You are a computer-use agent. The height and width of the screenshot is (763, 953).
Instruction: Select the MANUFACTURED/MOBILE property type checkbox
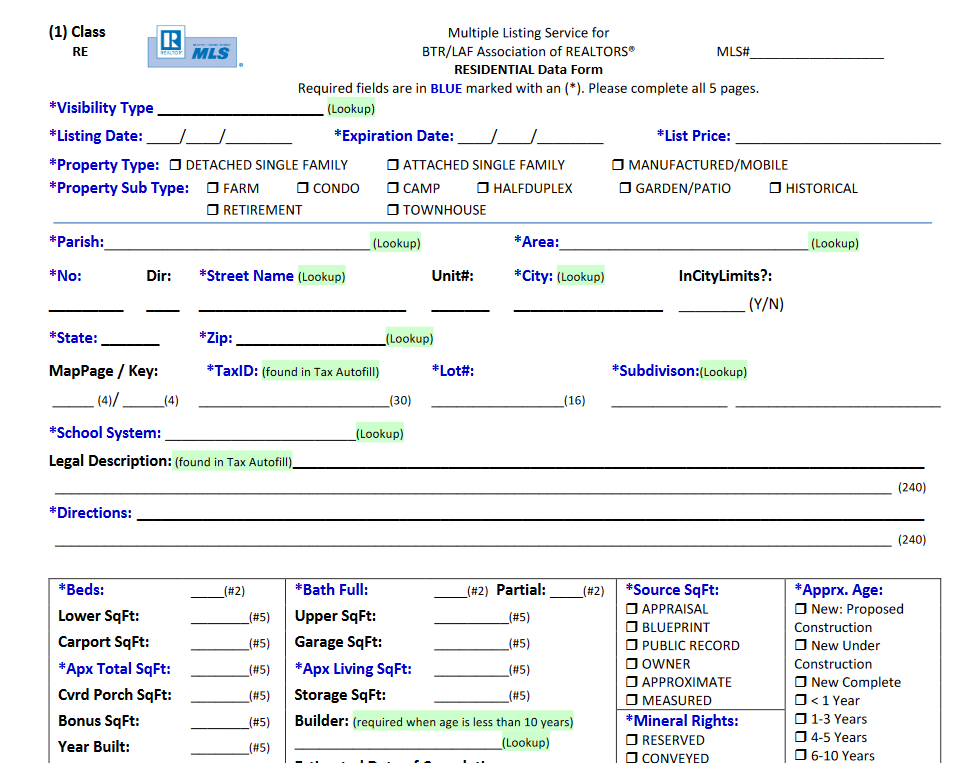click(618, 165)
